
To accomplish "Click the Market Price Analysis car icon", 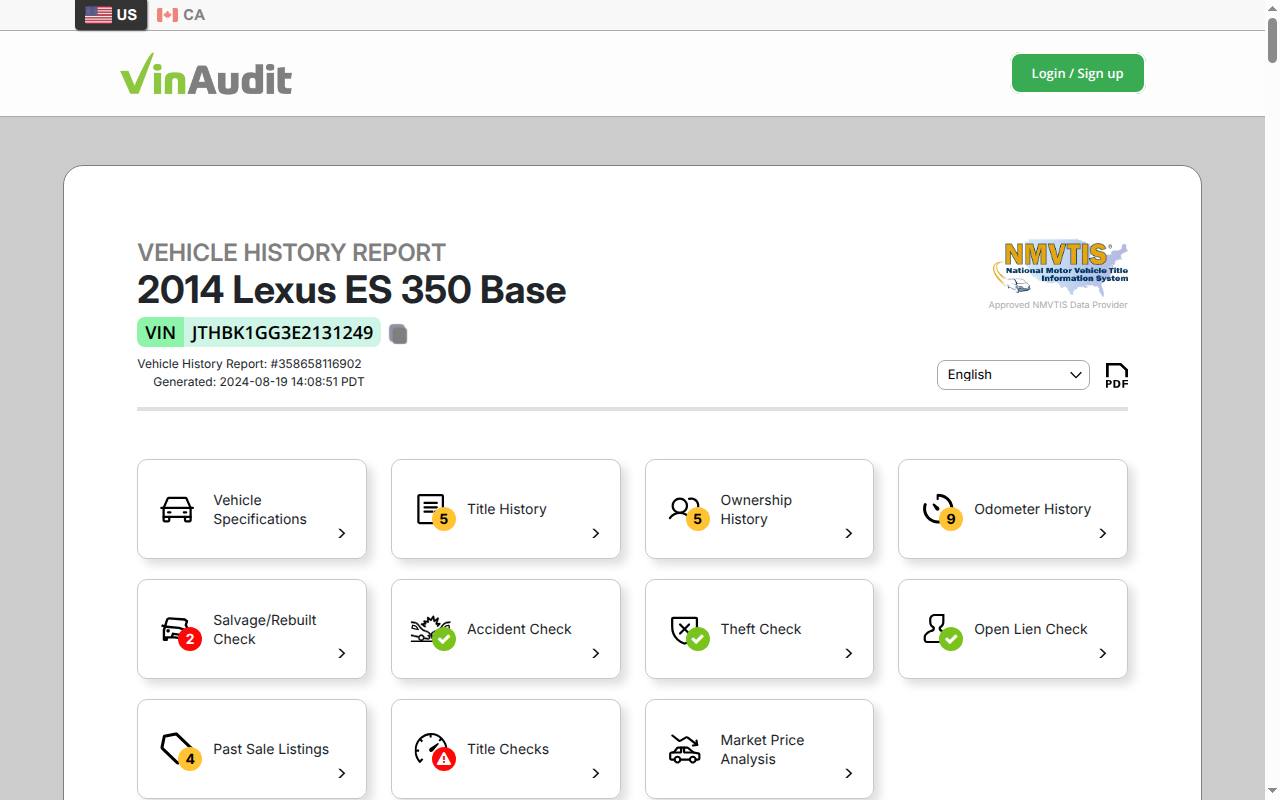I will pos(685,749).
